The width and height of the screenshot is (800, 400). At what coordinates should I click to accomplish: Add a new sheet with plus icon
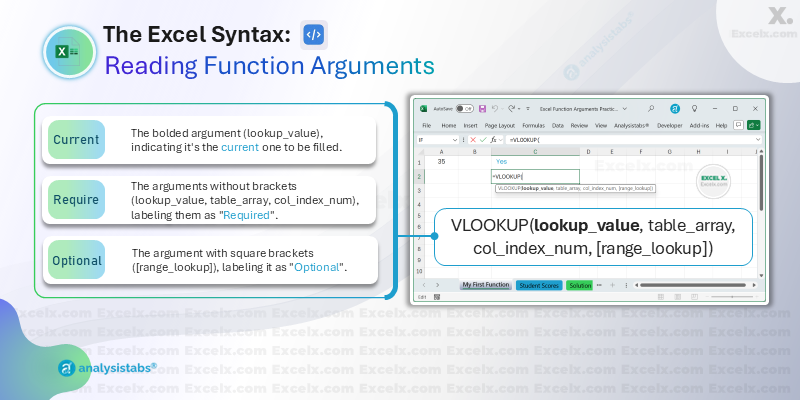coord(613,285)
